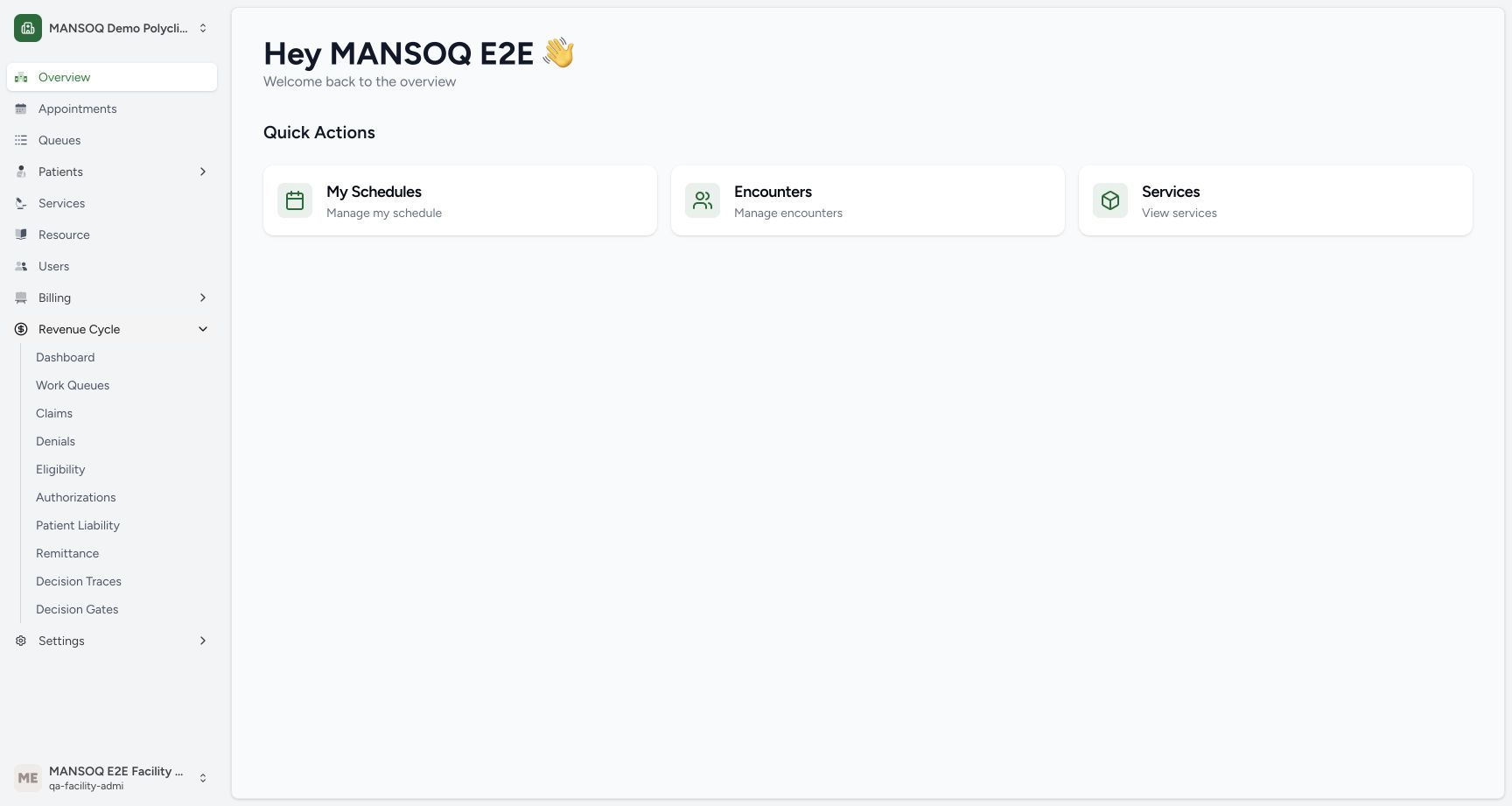Expand the Settings submenu chevron
Image resolution: width=1512 pixels, height=806 pixels.
pos(203,641)
